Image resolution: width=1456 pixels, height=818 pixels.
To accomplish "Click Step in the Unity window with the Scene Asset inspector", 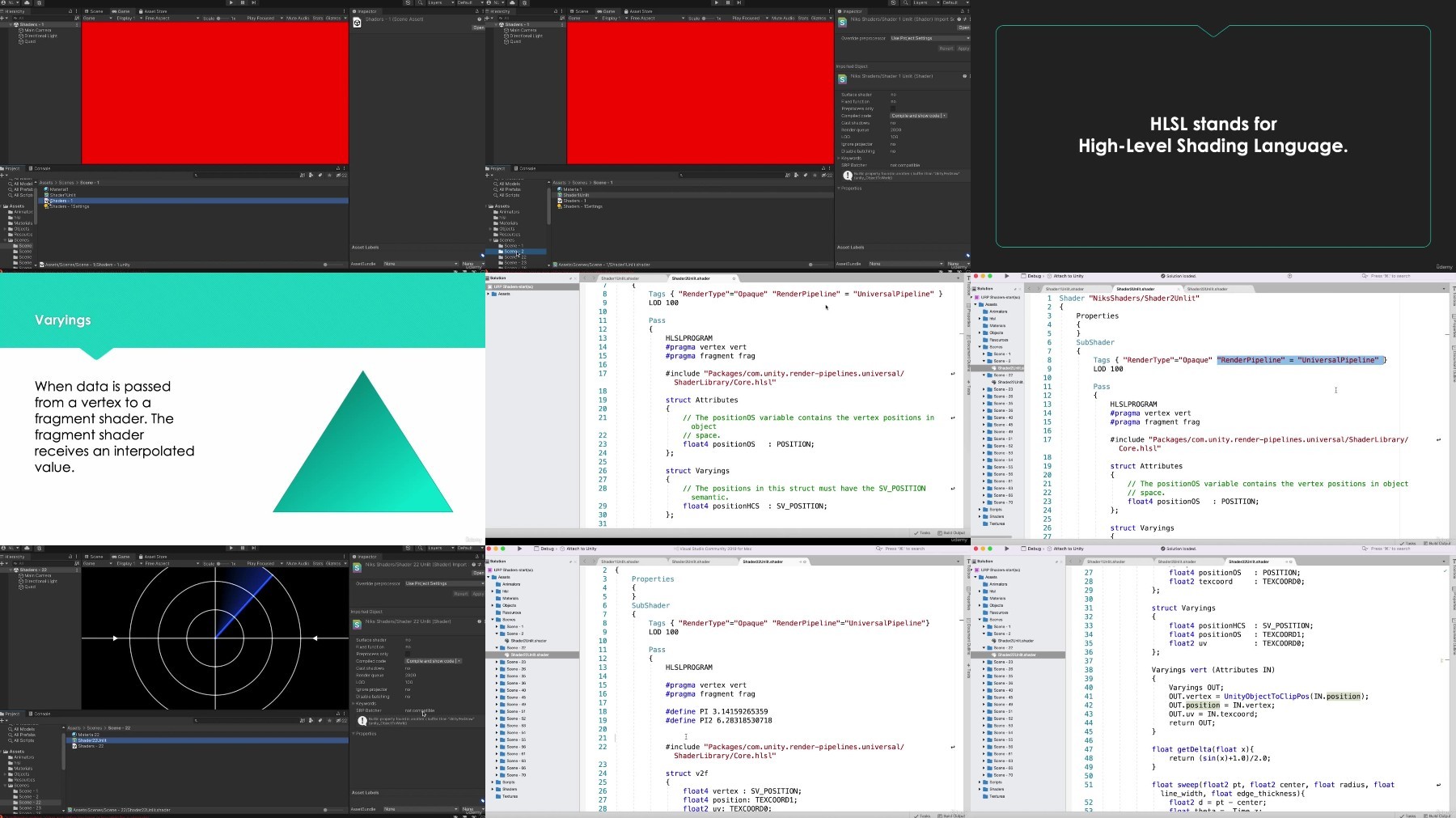I will (254, 2).
